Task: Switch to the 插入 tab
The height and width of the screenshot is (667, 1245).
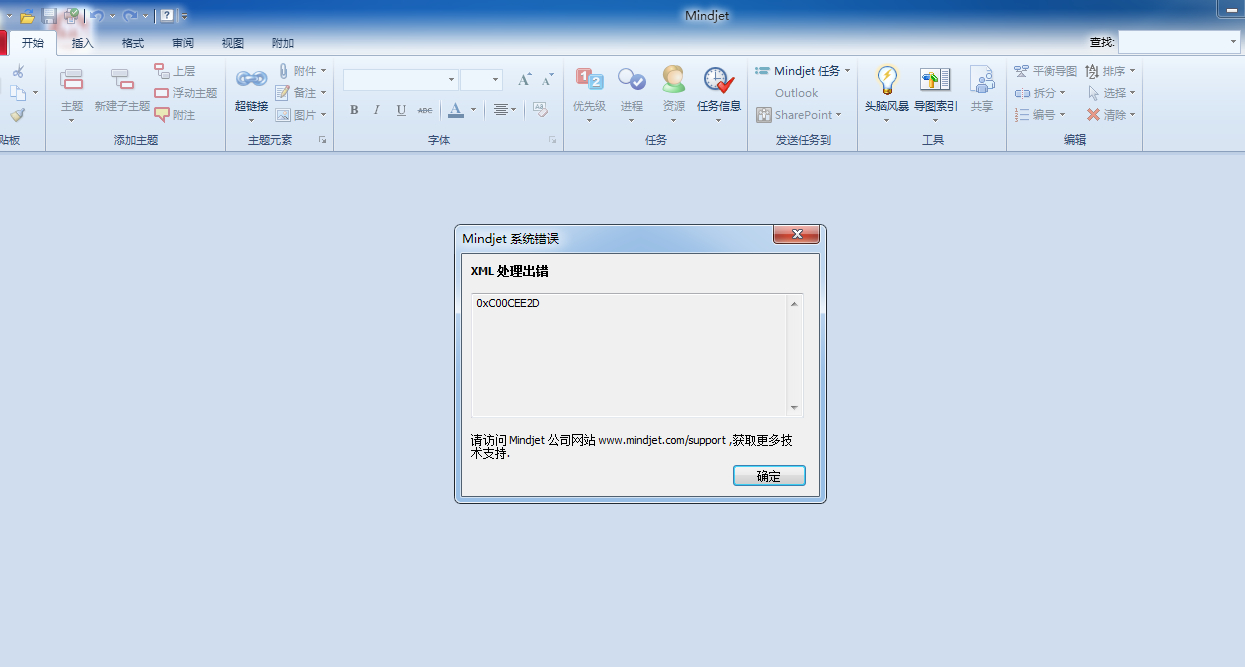Action: point(83,43)
